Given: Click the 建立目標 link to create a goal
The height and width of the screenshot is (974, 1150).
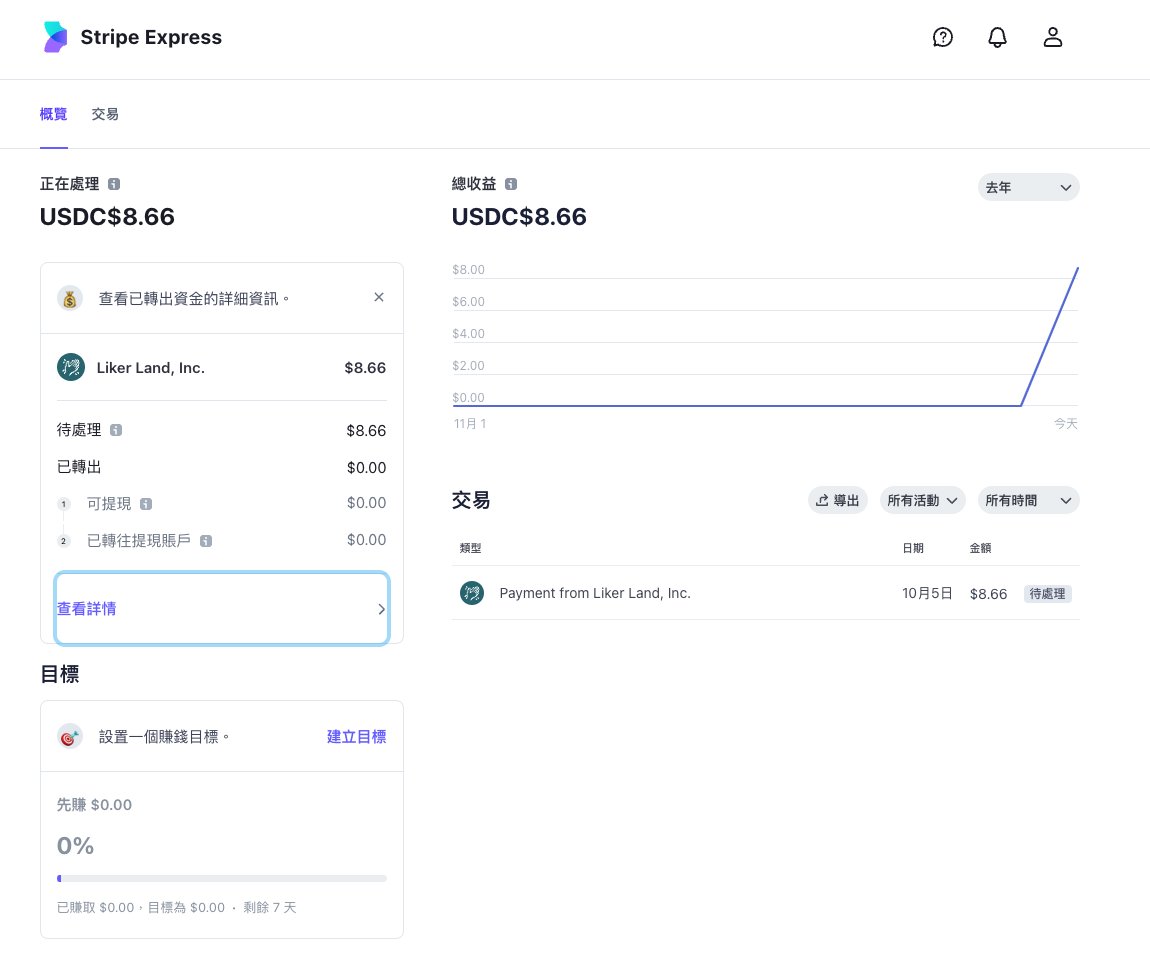Looking at the screenshot, I should 356,736.
